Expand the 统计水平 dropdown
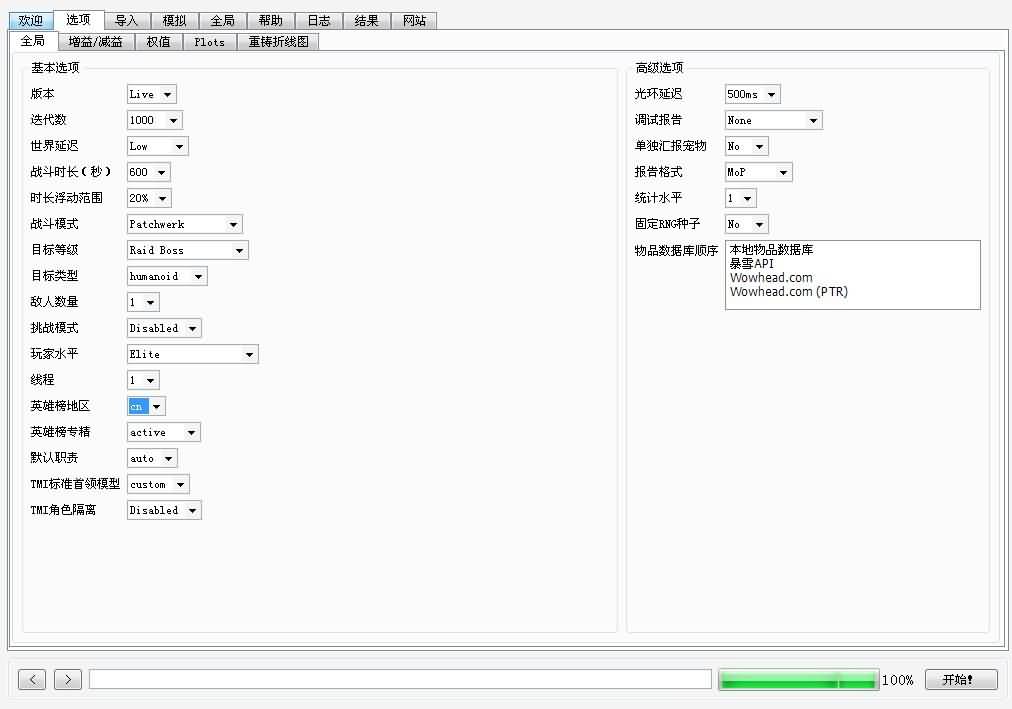The image size is (1012, 709). (x=740, y=198)
